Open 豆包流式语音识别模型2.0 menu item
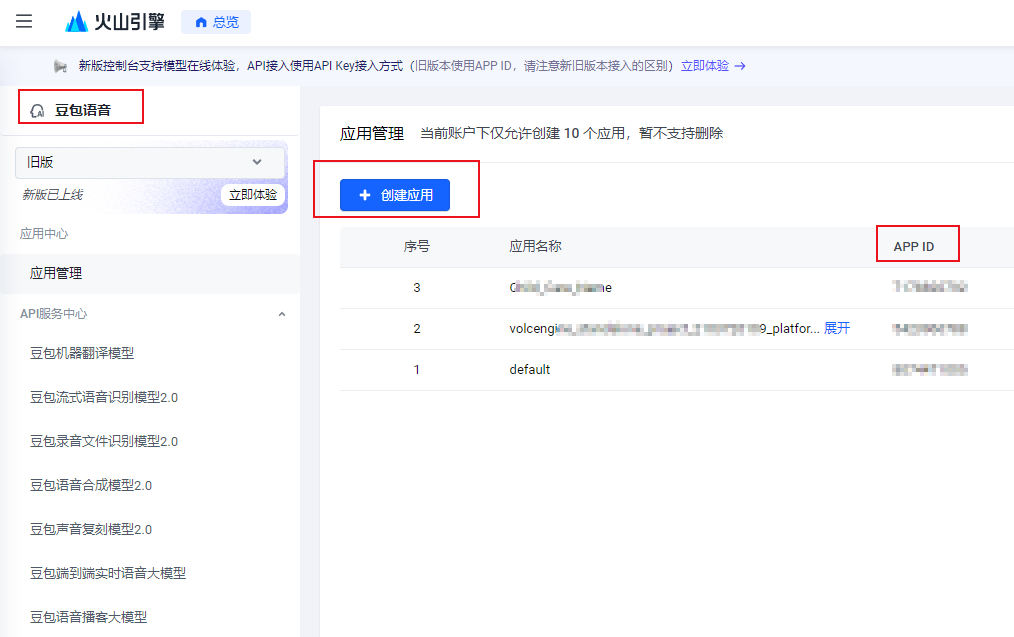 (x=104, y=397)
